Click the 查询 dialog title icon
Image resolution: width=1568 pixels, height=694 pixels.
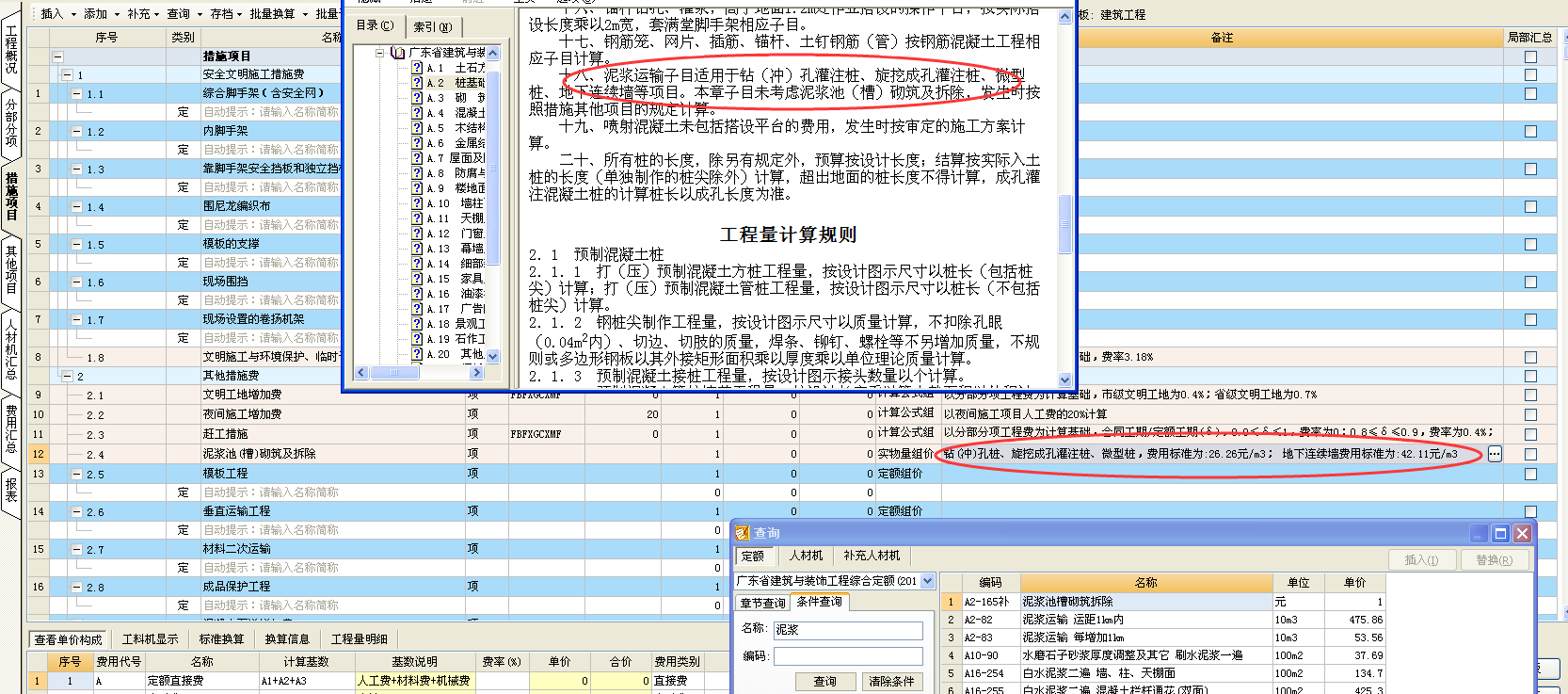tap(743, 533)
